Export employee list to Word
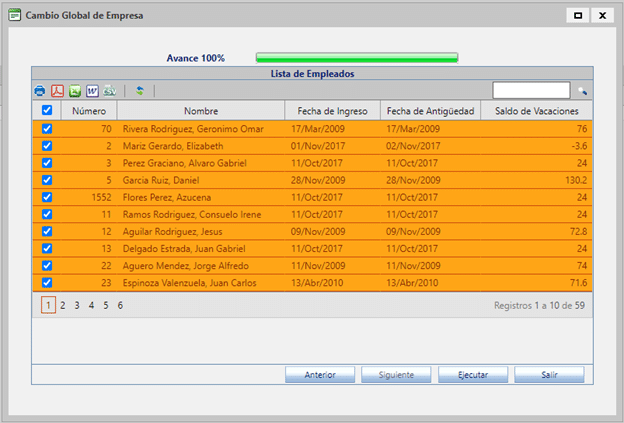624x423 pixels. [x=92, y=91]
